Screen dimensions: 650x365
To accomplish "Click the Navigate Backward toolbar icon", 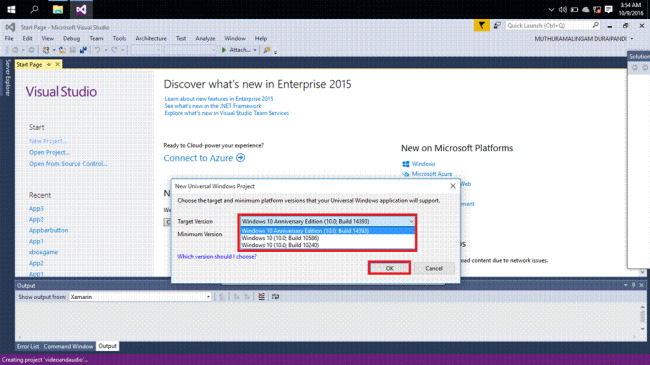I will [15, 50].
